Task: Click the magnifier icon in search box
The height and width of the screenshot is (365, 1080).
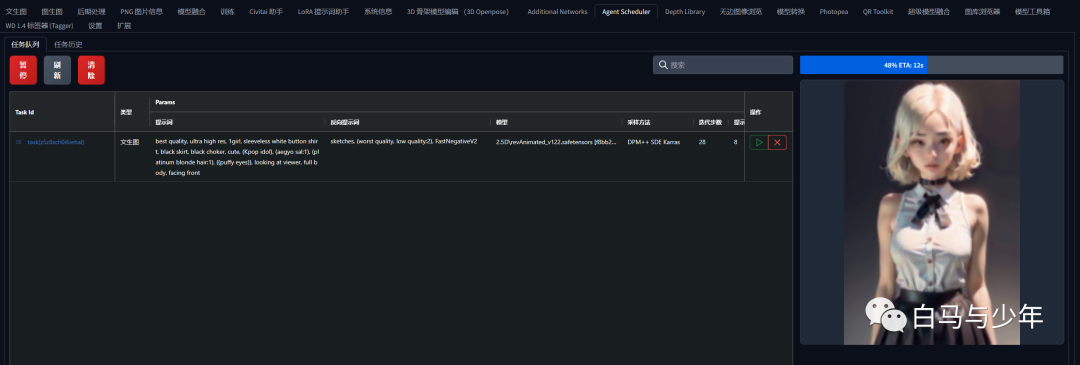Action: pos(663,65)
